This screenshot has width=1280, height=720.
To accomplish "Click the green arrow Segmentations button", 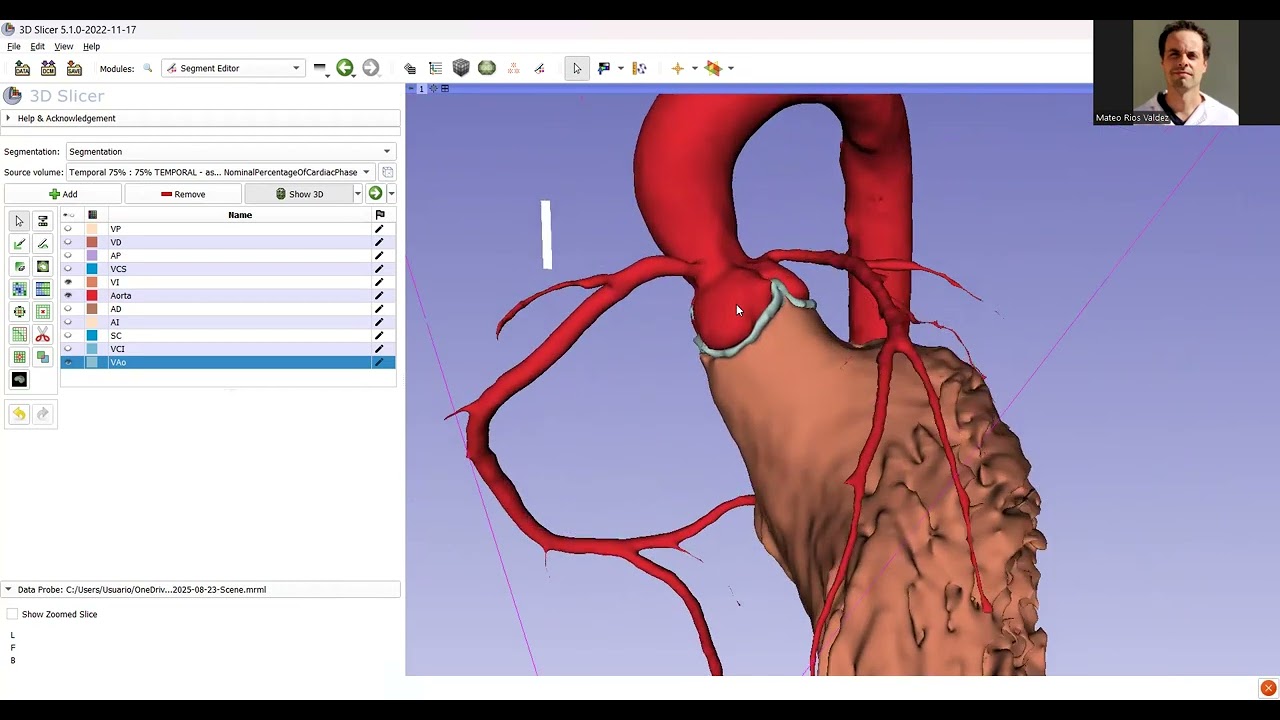I will click(375, 193).
